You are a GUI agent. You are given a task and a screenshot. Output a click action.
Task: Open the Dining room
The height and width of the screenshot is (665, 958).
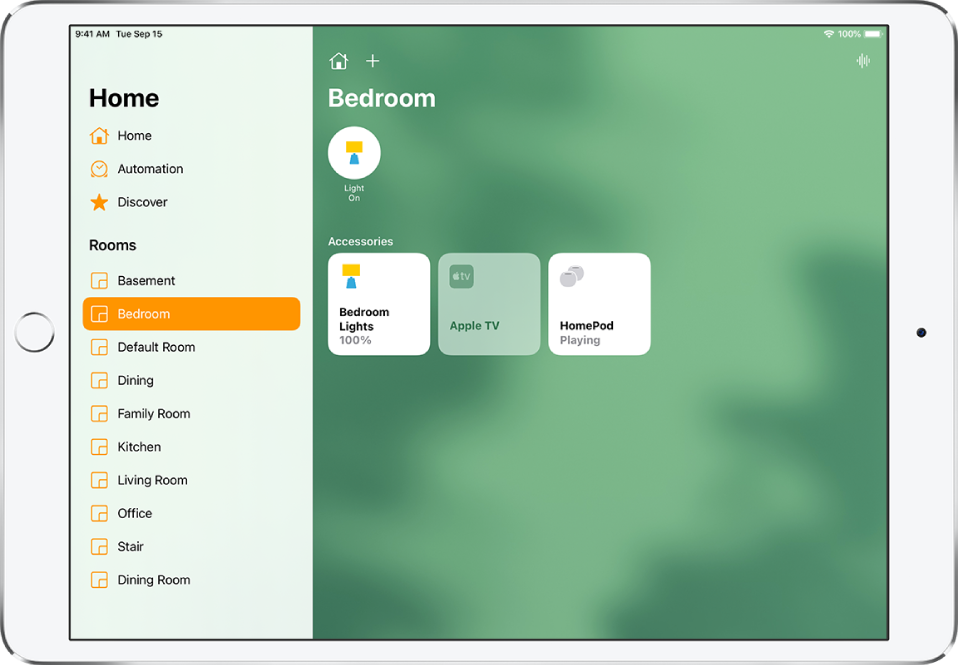191,380
